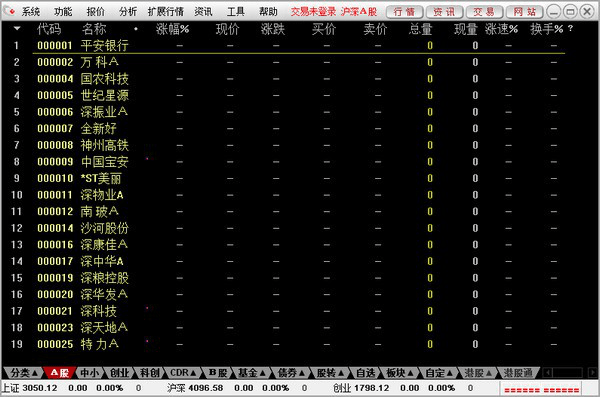Open the column list dropdown arrow
Screen dimensions: 600x397
point(17,28)
